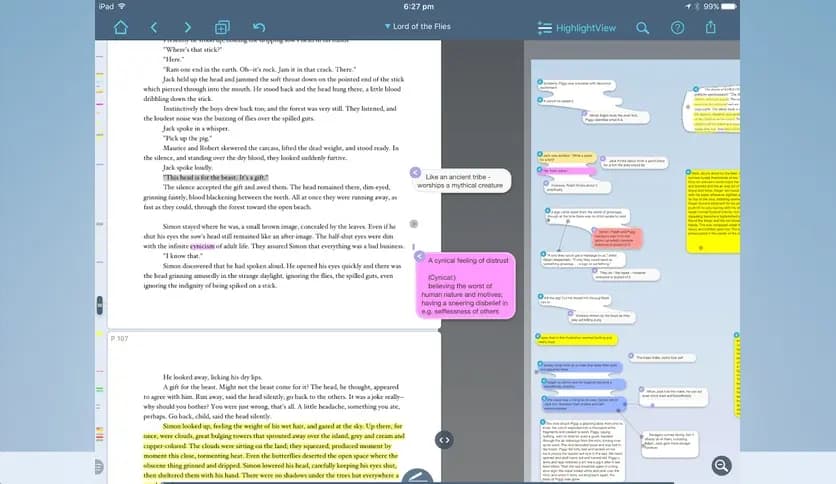
Task: Tap the 'P. 107' page label
Action: point(119,338)
